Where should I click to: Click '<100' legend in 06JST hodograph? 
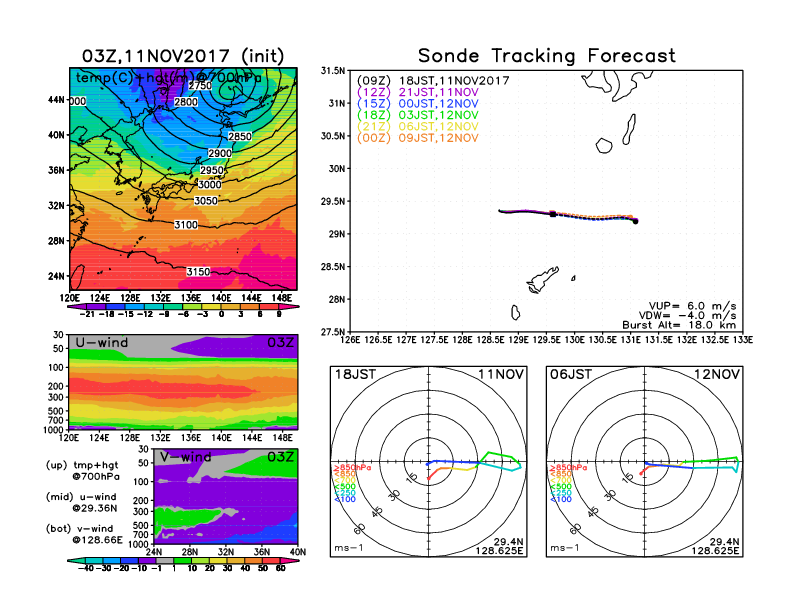(x=561, y=499)
